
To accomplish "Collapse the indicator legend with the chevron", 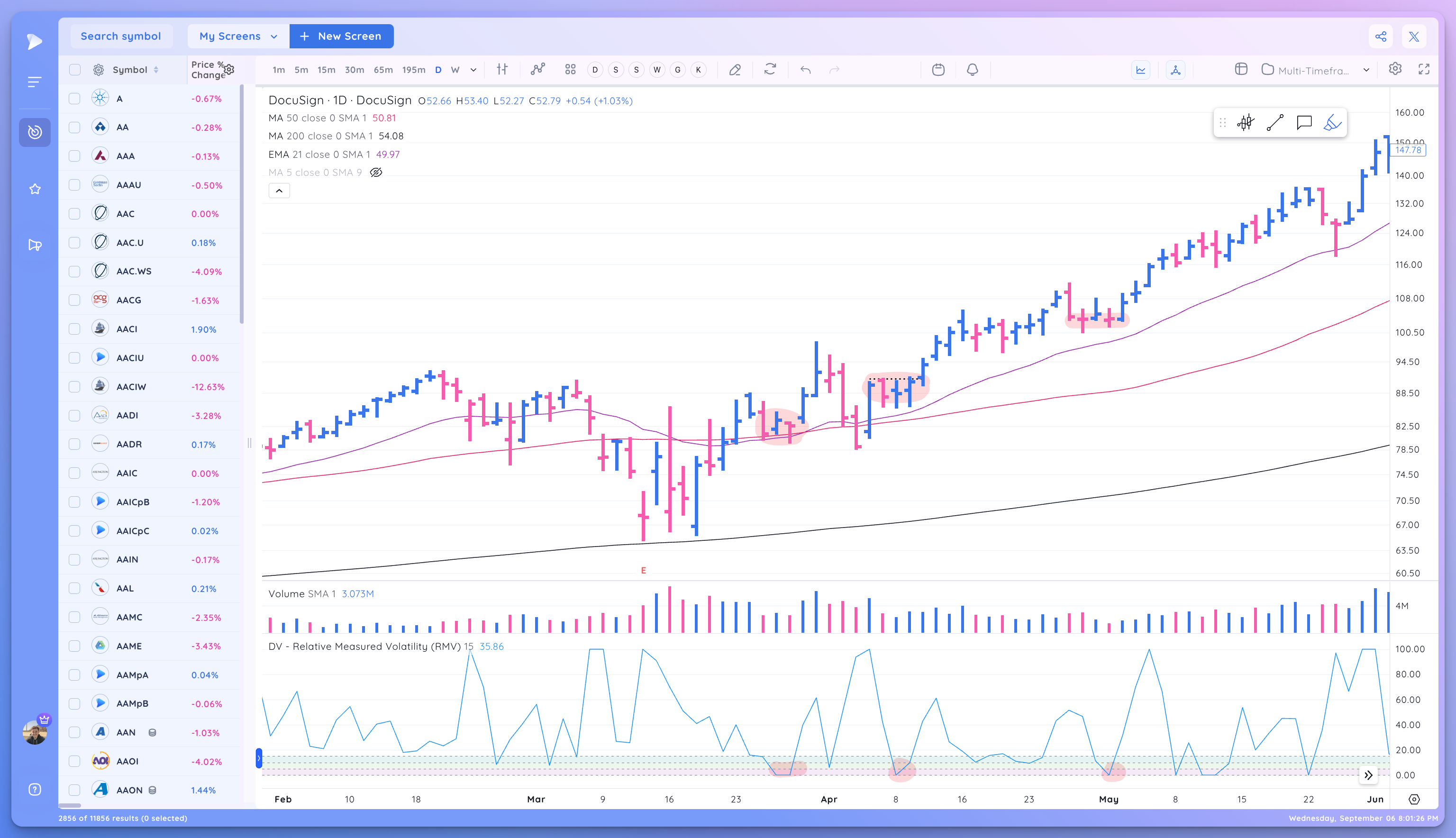I will click(x=279, y=190).
